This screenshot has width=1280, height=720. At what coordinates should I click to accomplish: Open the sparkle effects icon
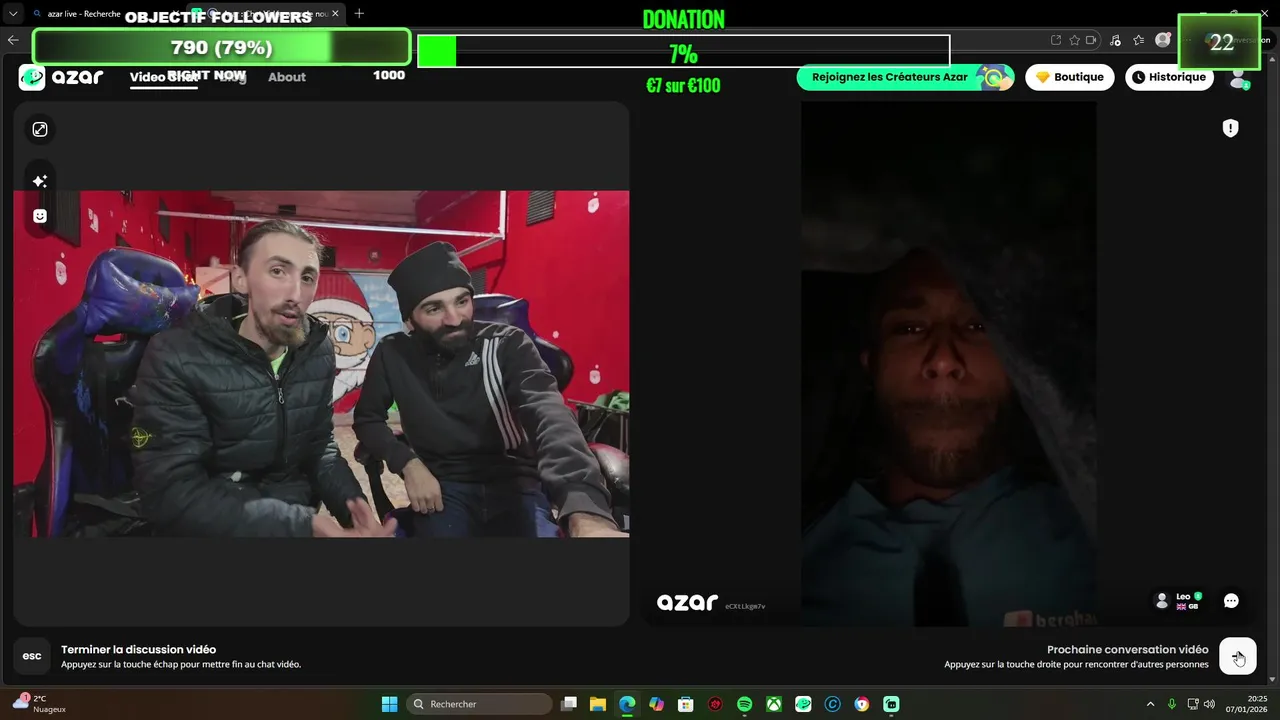[x=40, y=181]
